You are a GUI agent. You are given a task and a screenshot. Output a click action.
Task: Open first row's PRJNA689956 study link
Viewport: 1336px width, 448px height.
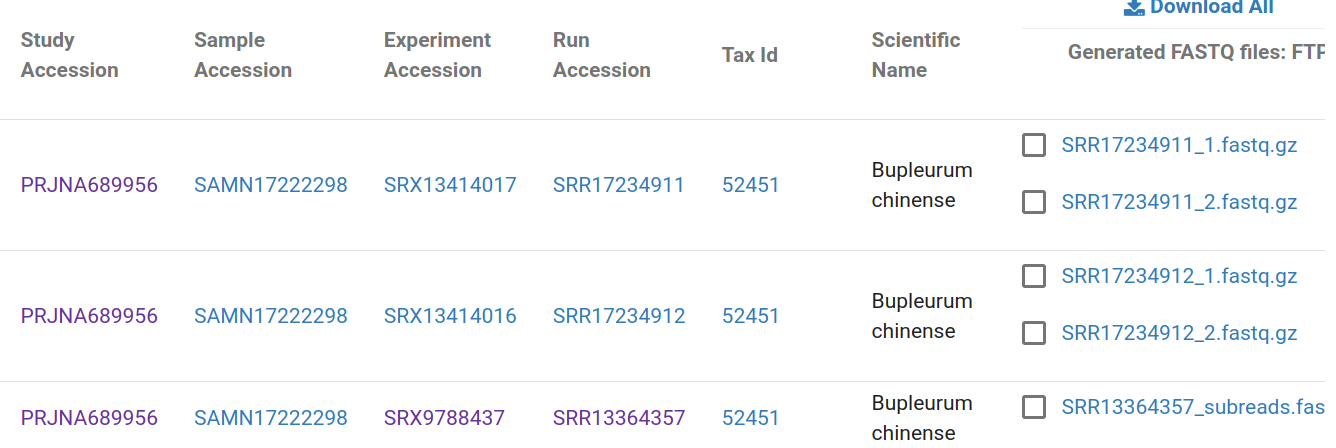89,185
